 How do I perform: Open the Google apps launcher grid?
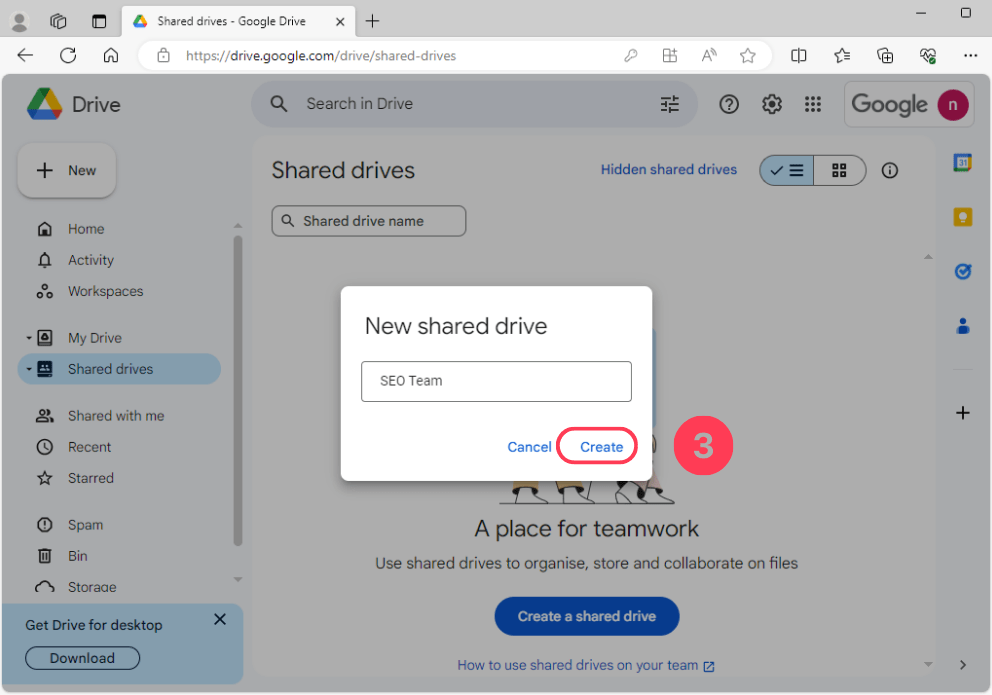(x=813, y=103)
